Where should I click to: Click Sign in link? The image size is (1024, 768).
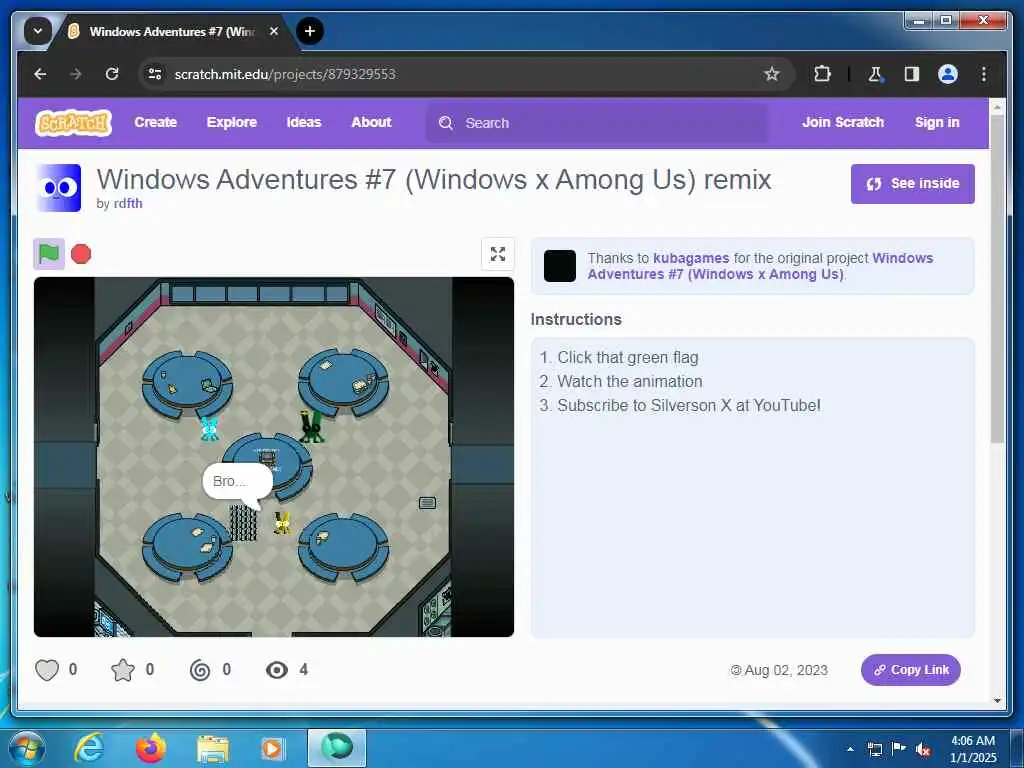[x=937, y=122]
